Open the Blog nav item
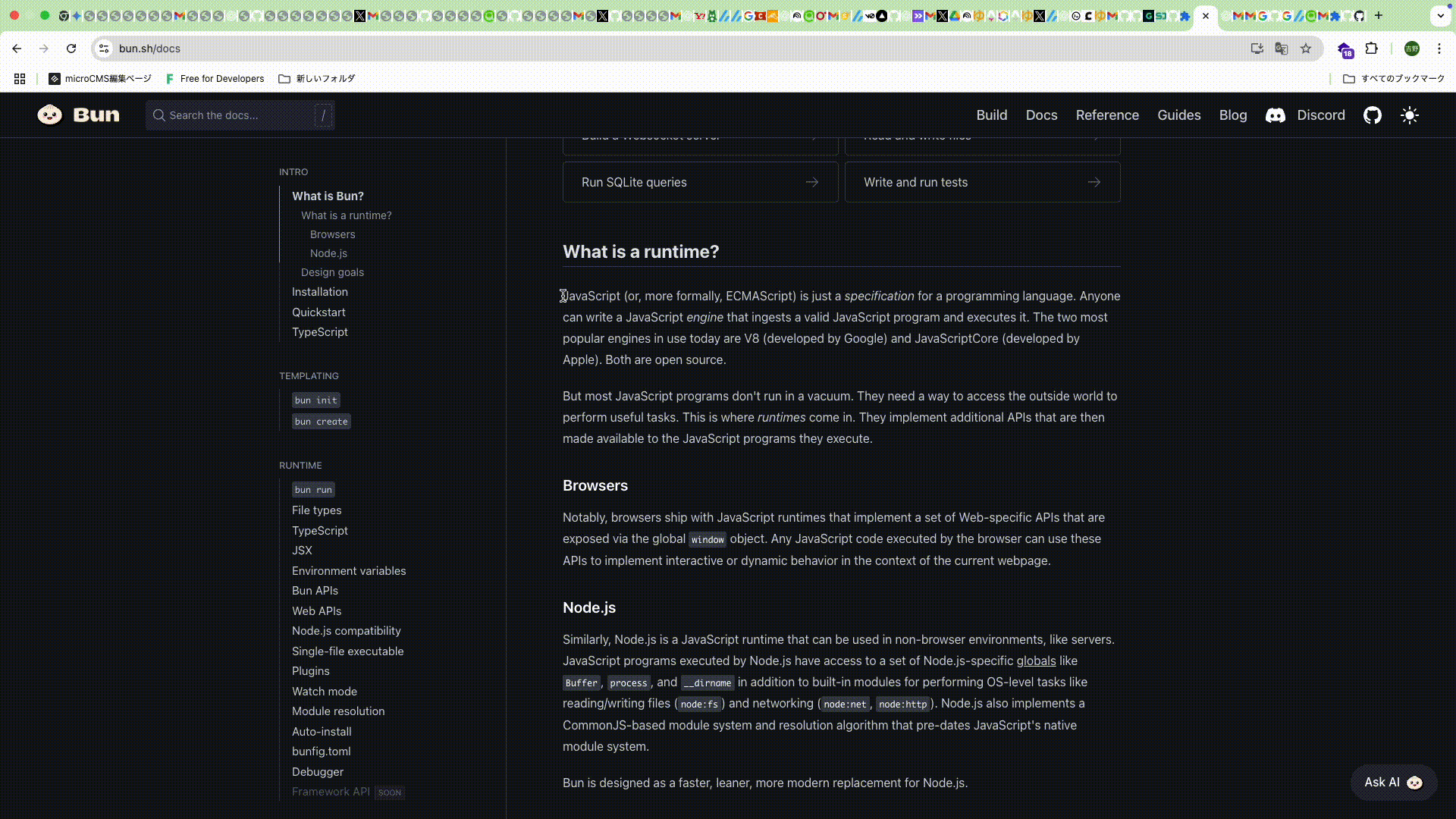1456x819 pixels. [1233, 115]
